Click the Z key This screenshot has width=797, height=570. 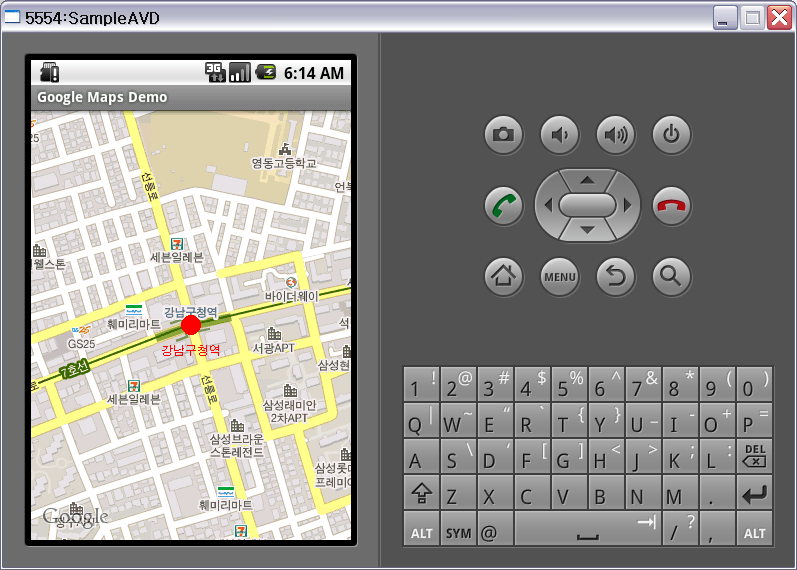(458, 492)
